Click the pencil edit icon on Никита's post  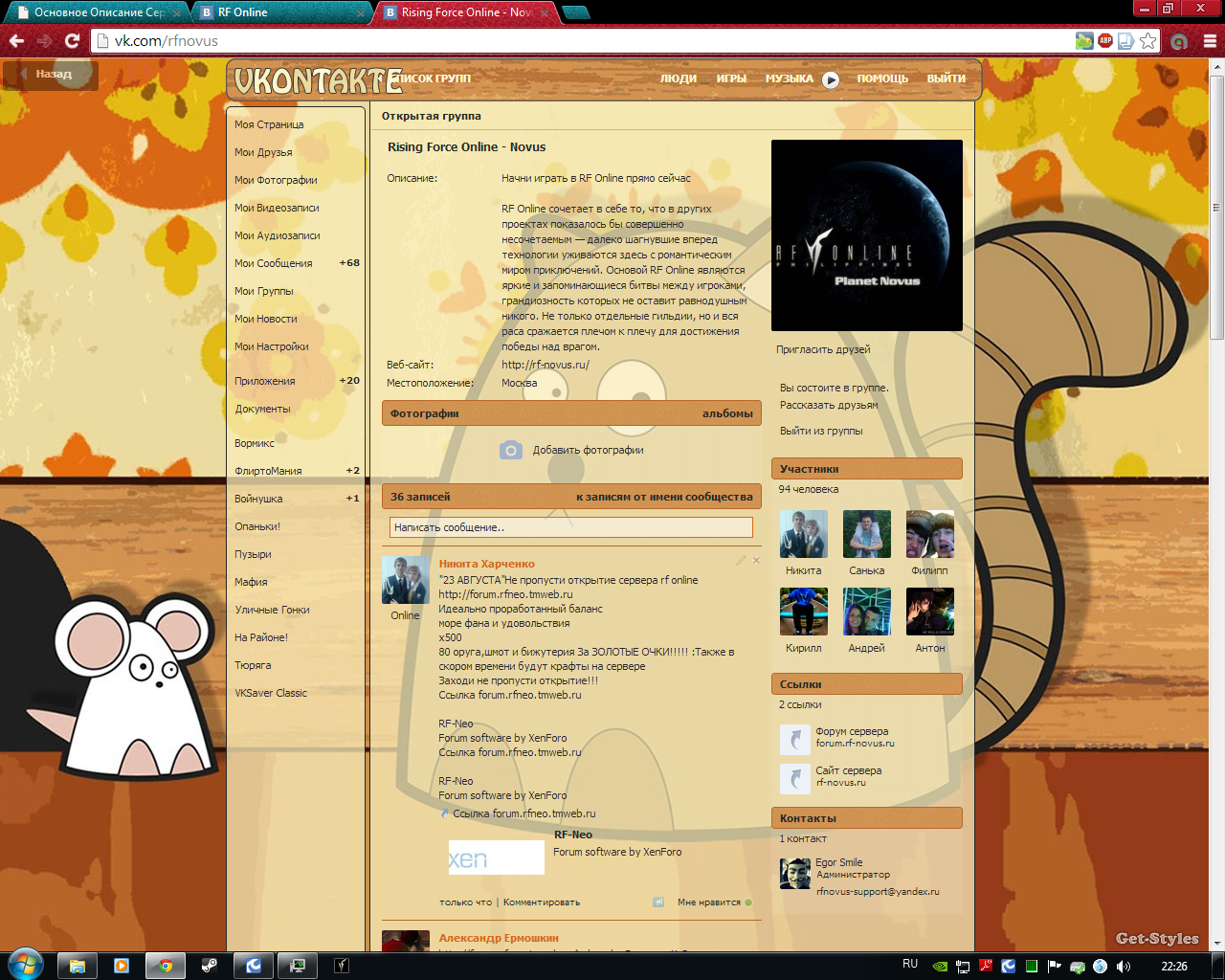[740, 560]
